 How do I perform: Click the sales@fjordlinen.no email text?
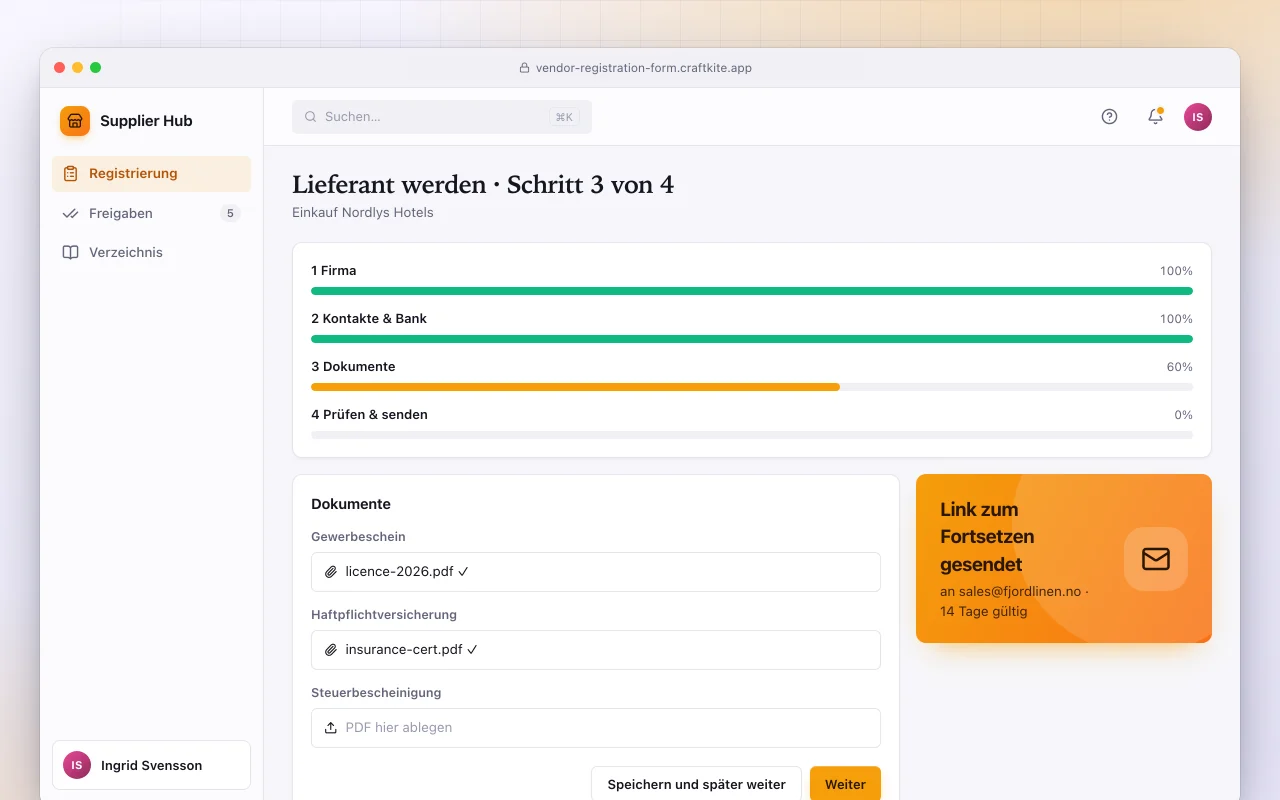pyautogui.click(x=1020, y=591)
